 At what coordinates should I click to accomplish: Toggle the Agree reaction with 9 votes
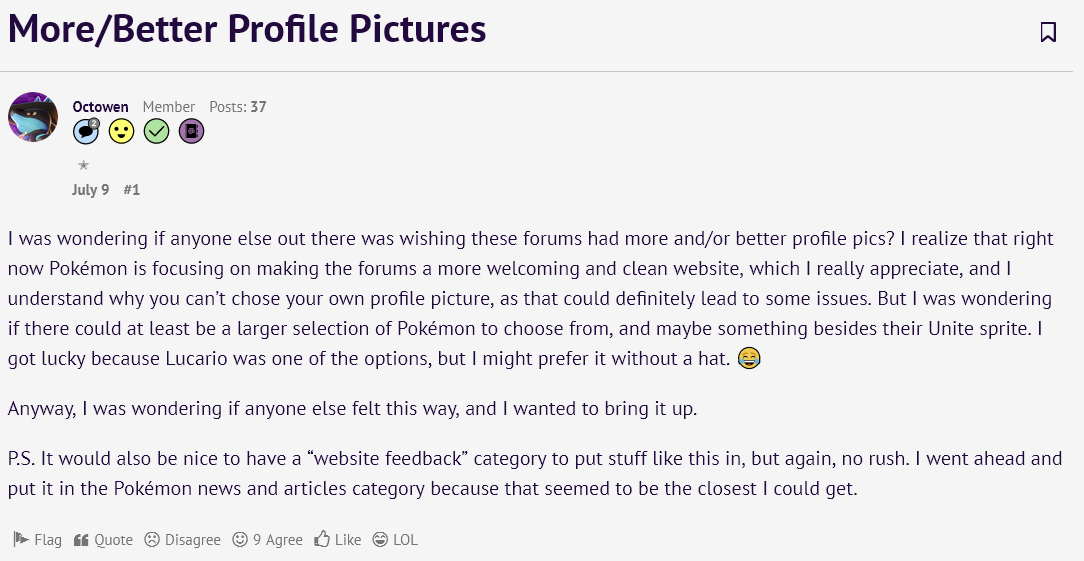267,540
